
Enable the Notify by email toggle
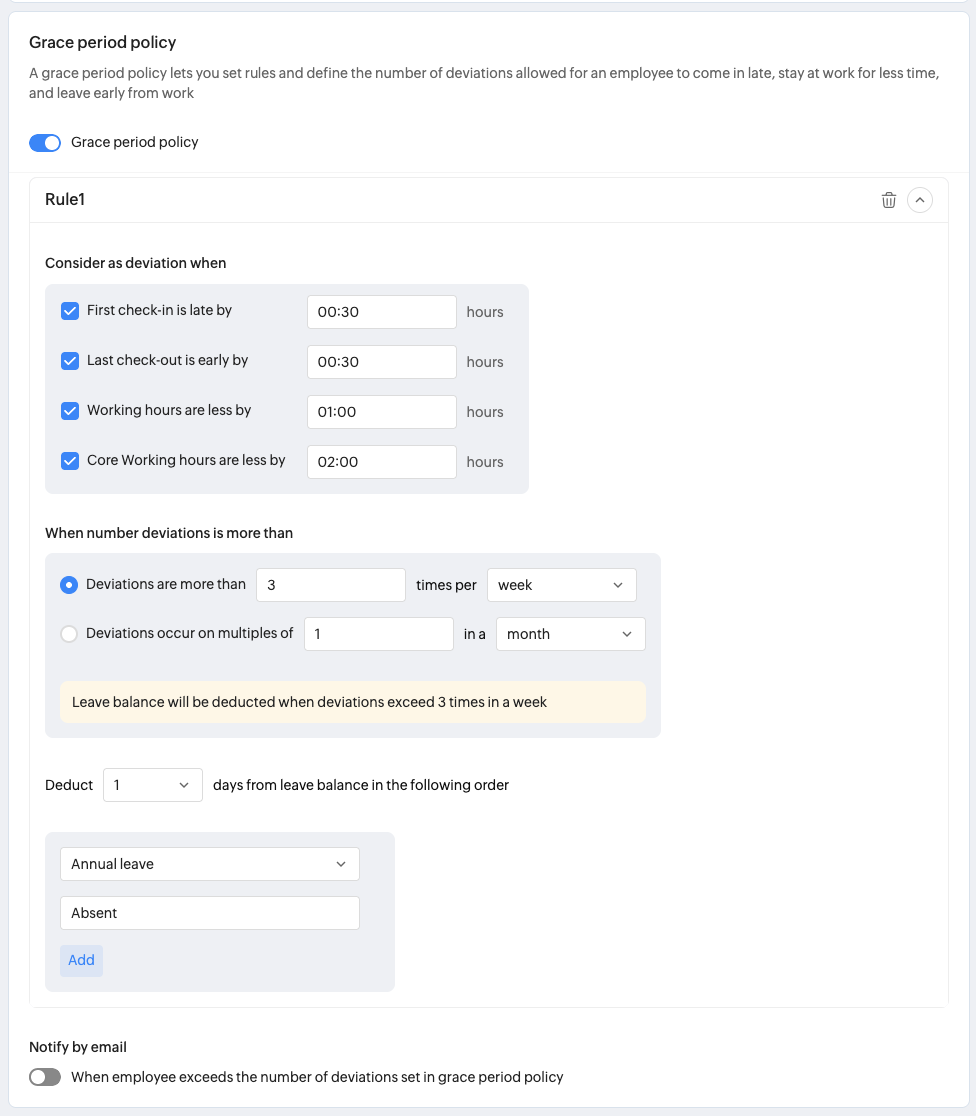point(45,1077)
